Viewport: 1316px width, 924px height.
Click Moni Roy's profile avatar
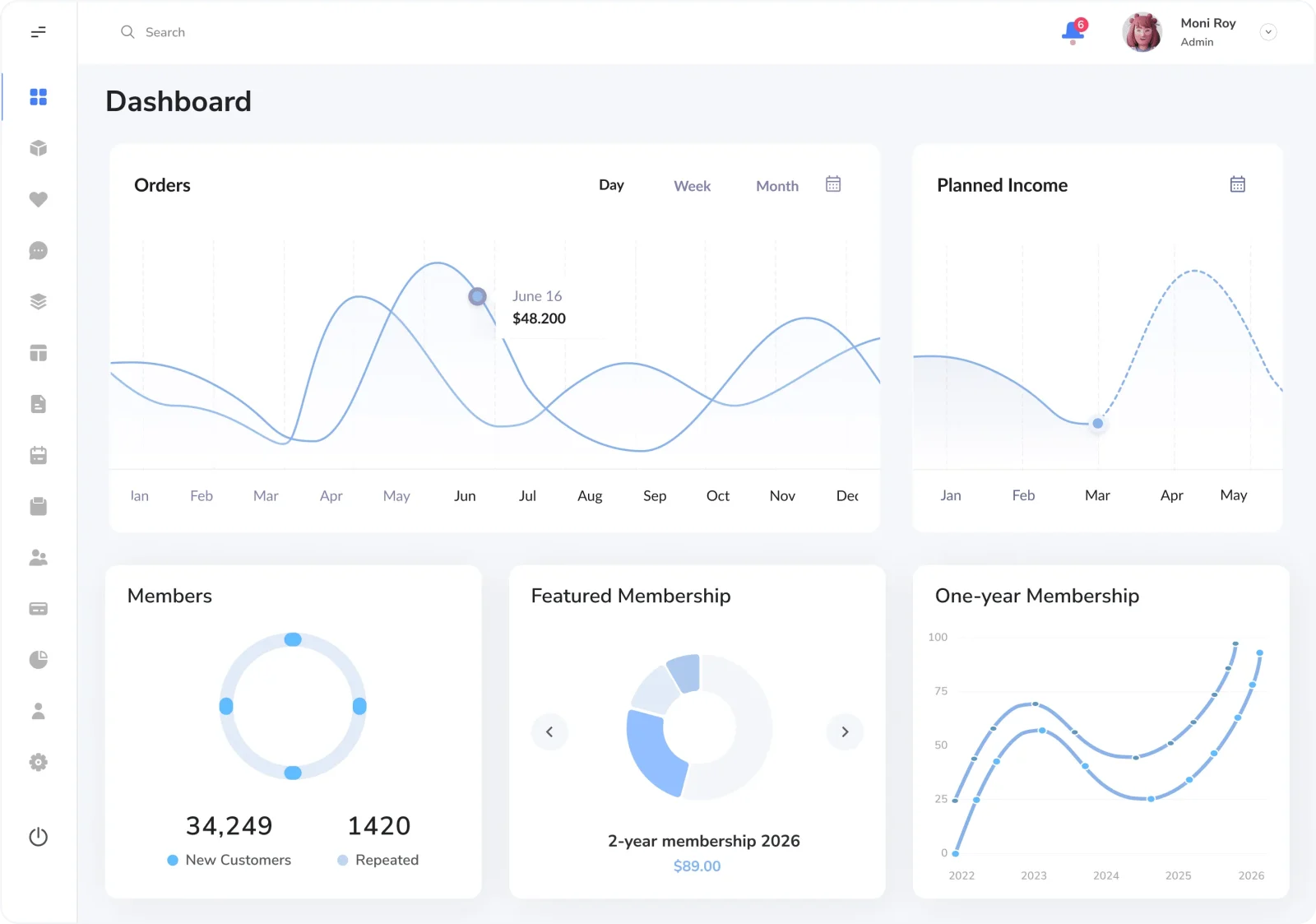[1142, 32]
